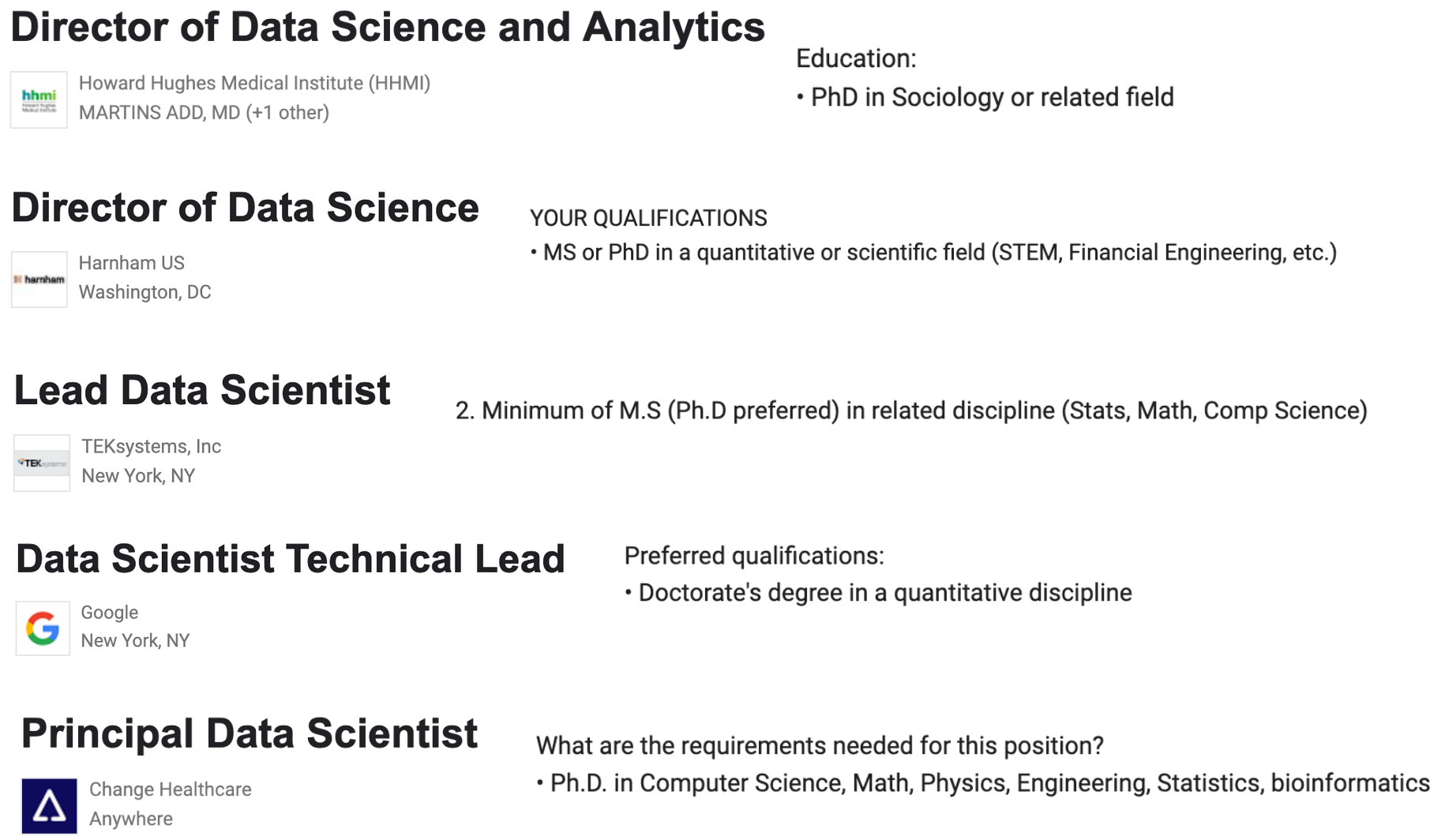Click the TEKsystems company logo icon
Viewport: 1445px width, 840px height.
tap(42, 463)
